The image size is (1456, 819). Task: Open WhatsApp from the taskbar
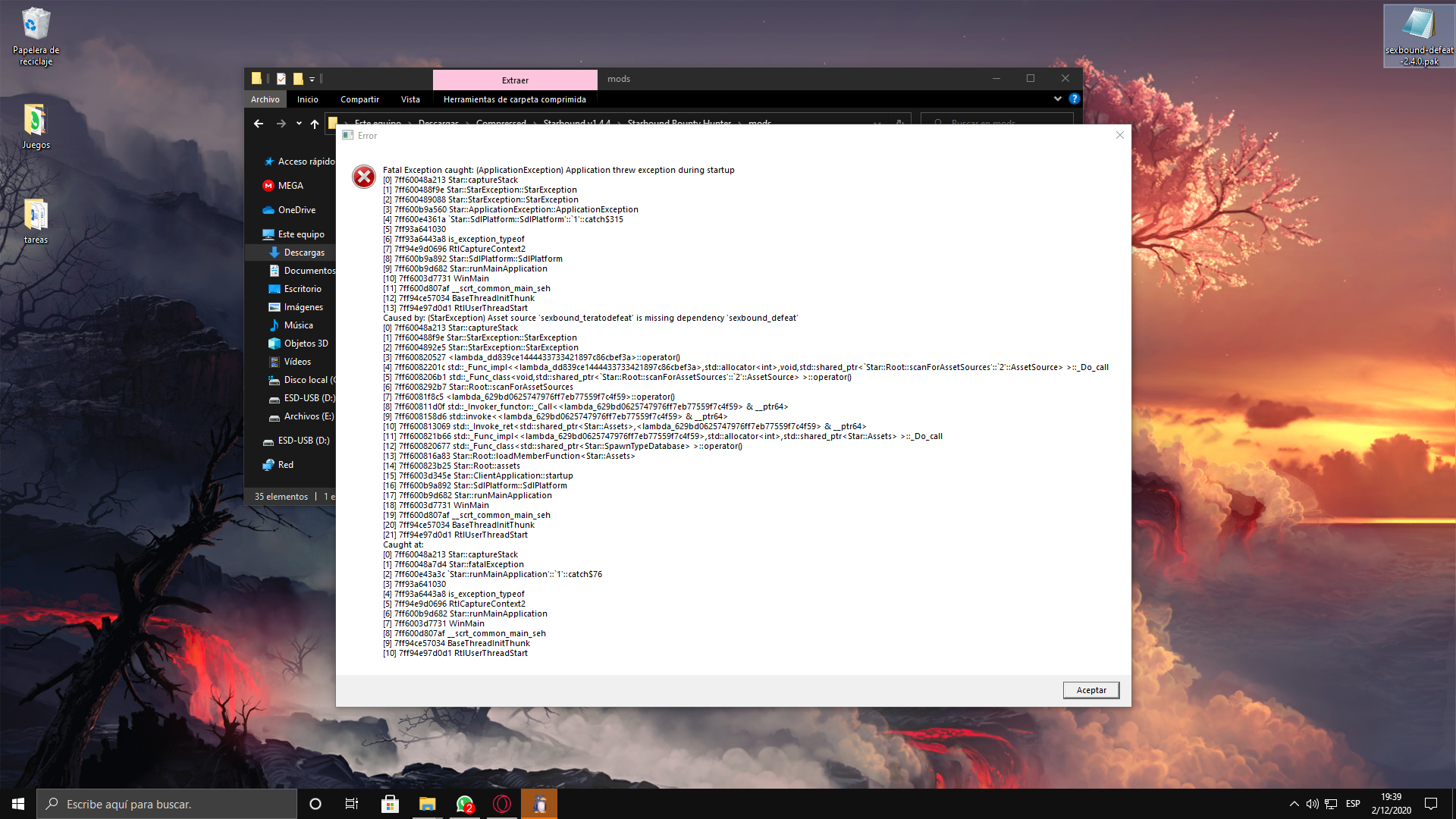coord(465,804)
